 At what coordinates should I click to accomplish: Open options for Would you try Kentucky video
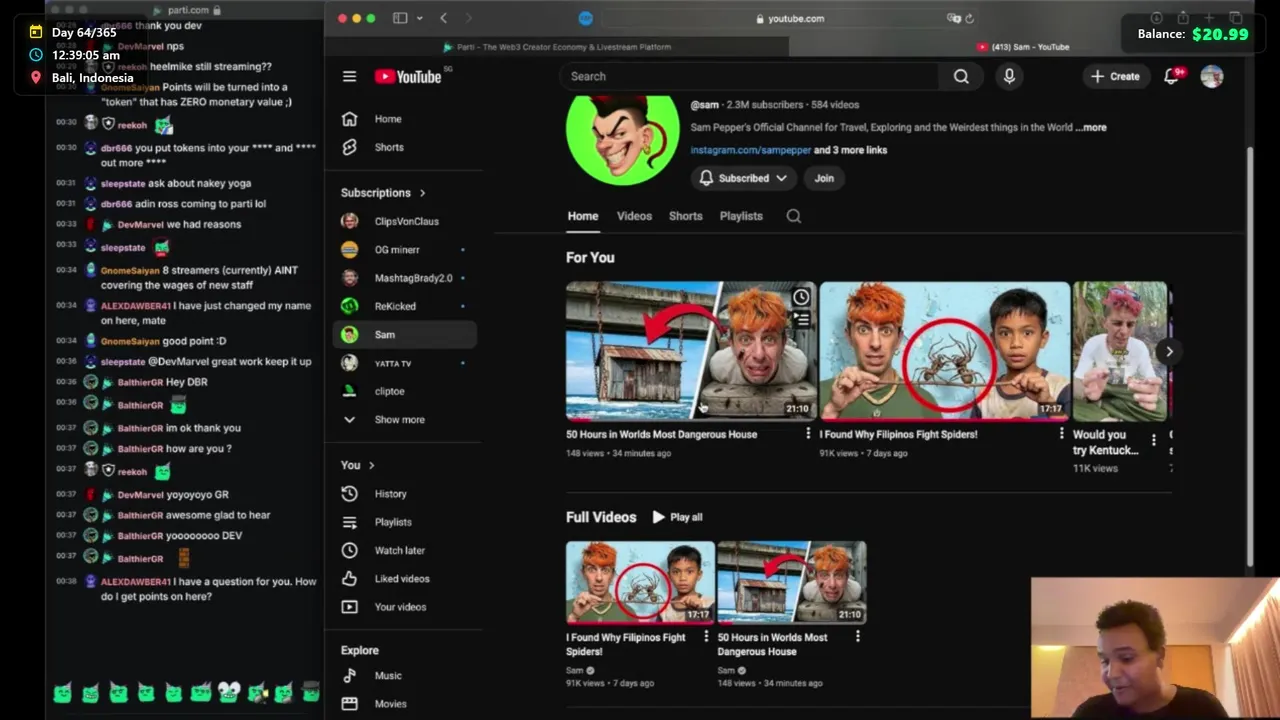pyautogui.click(x=1154, y=440)
